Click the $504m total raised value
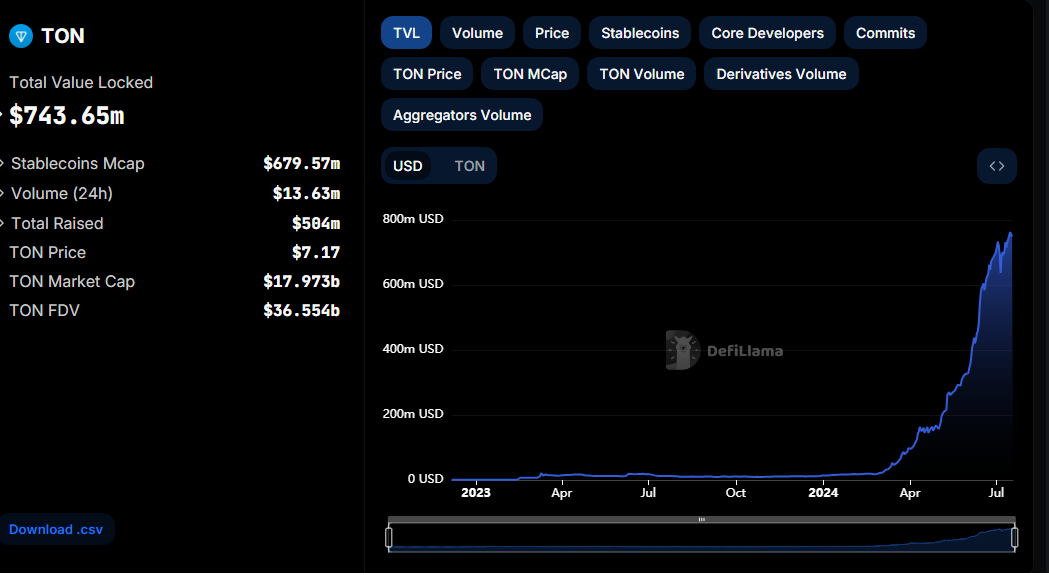This screenshot has width=1049, height=575. pyautogui.click(x=316, y=223)
